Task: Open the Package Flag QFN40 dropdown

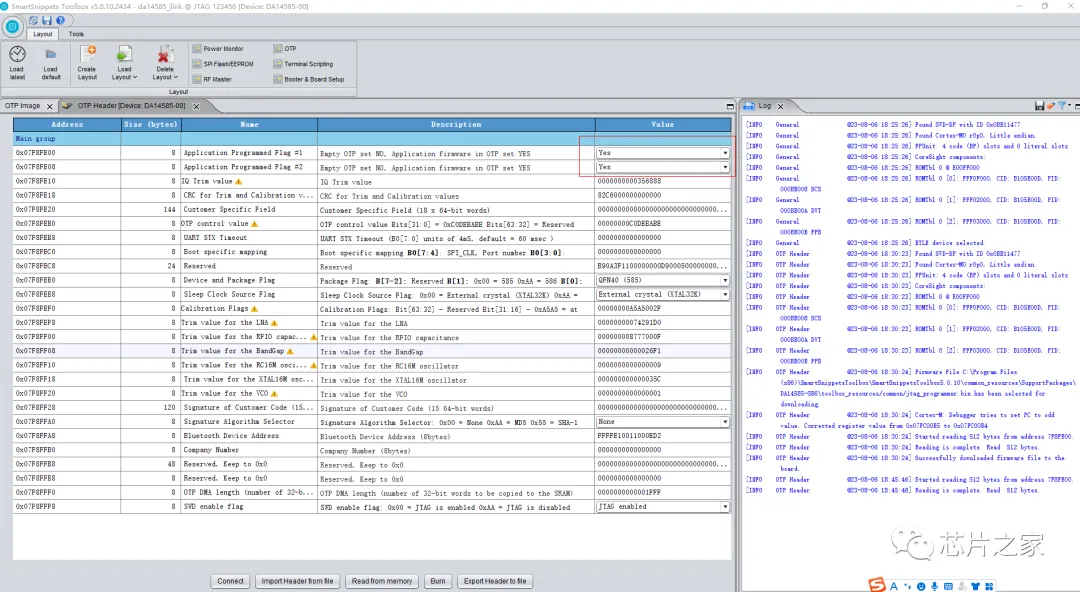Action: (725, 281)
